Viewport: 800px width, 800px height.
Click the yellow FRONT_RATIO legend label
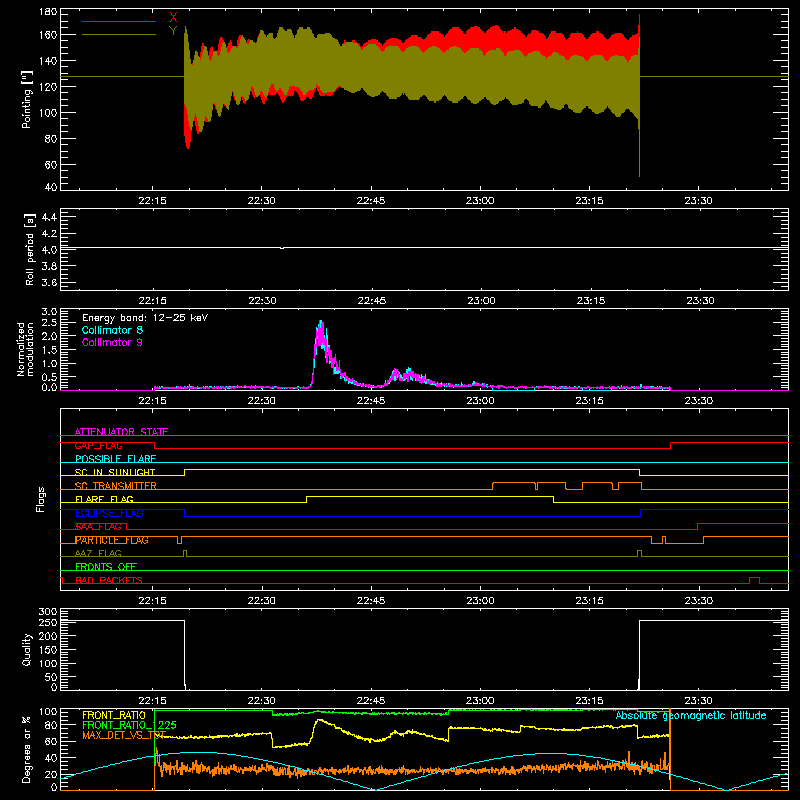tap(114, 715)
